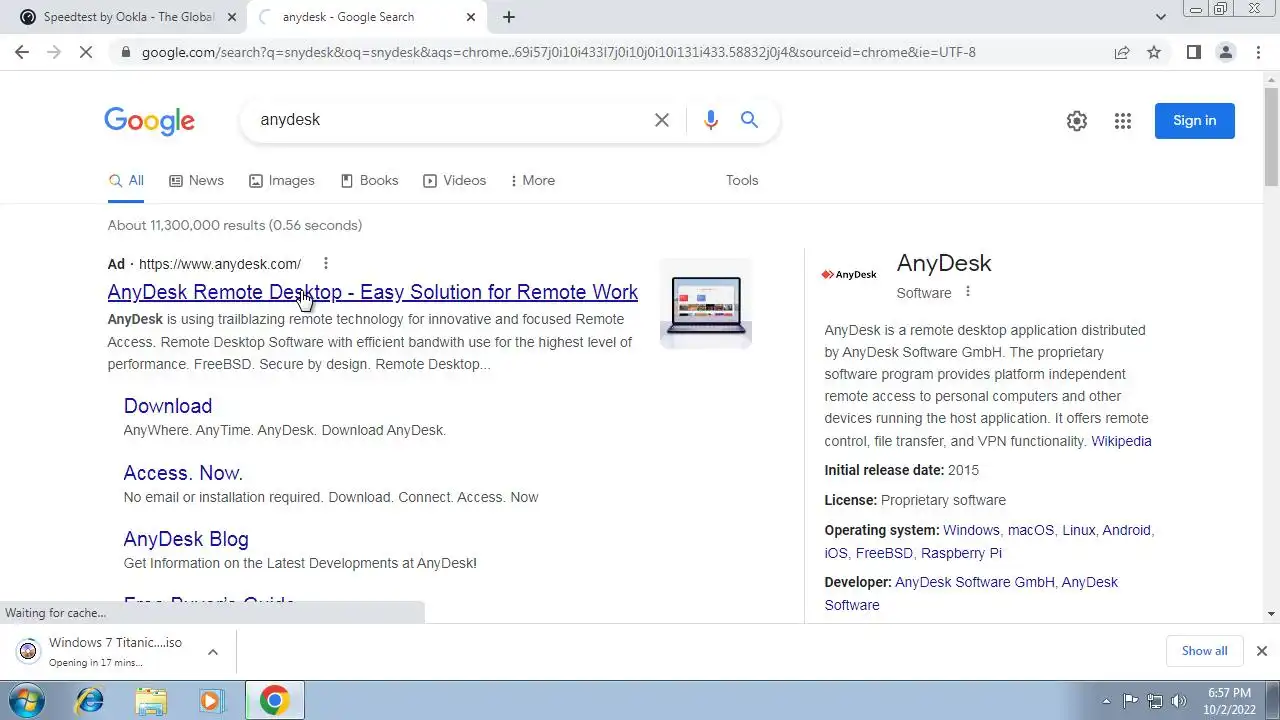Expand the More search options
The height and width of the screenshot is (720, 1280).
(532, 181)
